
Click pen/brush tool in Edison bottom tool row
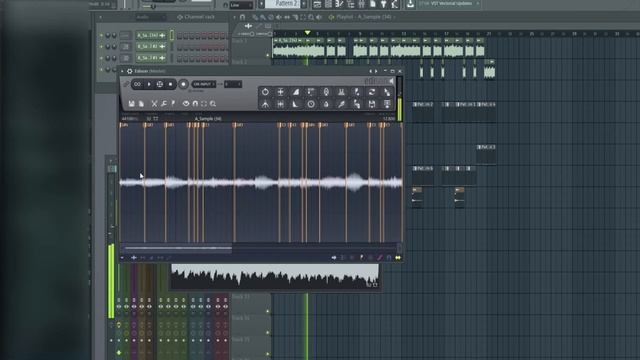[x=341, y=104]
